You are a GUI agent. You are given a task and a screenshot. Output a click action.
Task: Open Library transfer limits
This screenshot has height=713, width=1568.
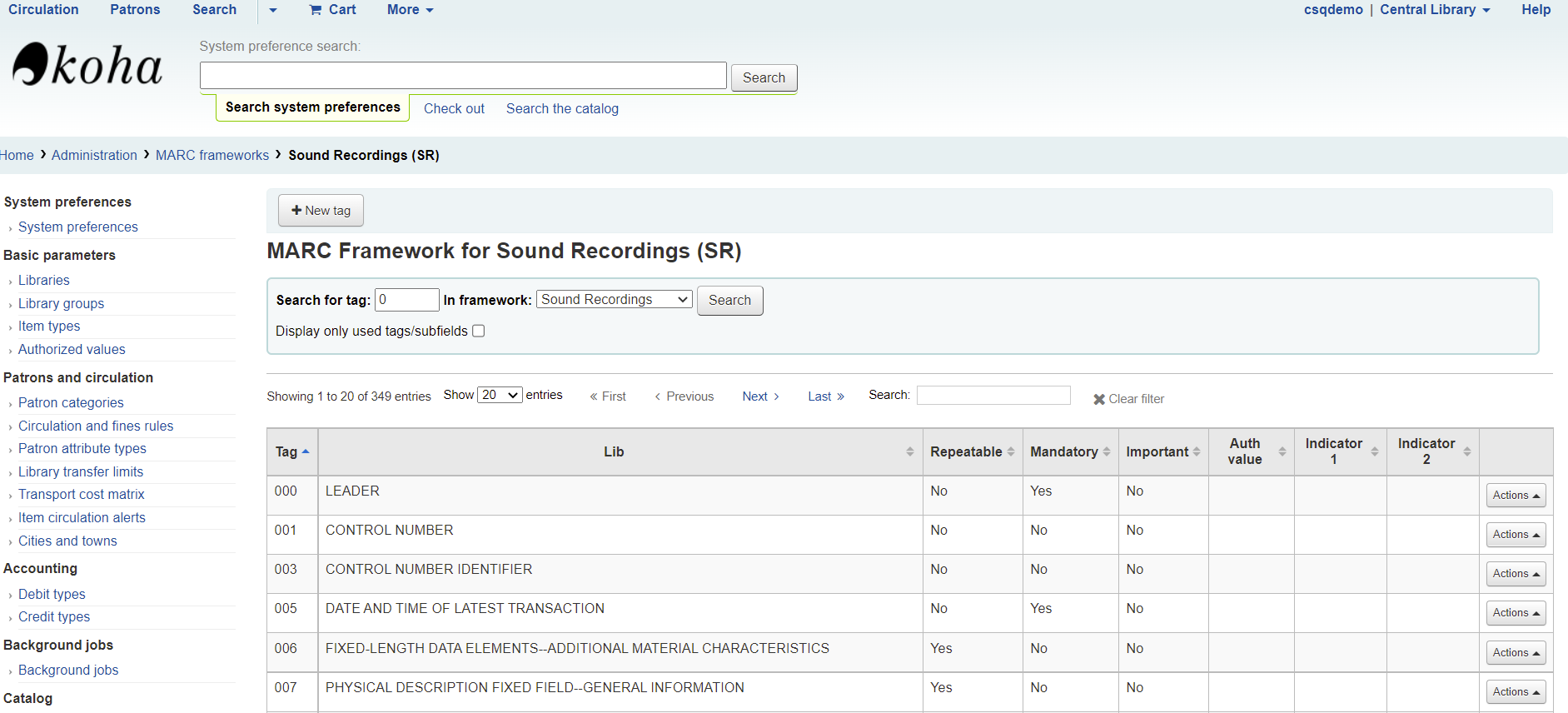(81, 472)
